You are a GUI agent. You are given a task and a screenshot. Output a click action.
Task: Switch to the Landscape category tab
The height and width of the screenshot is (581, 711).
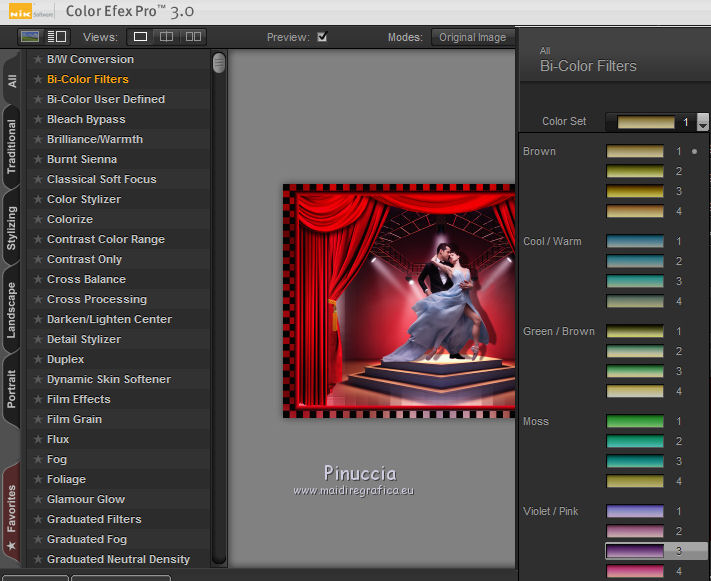tap(12, 310)
